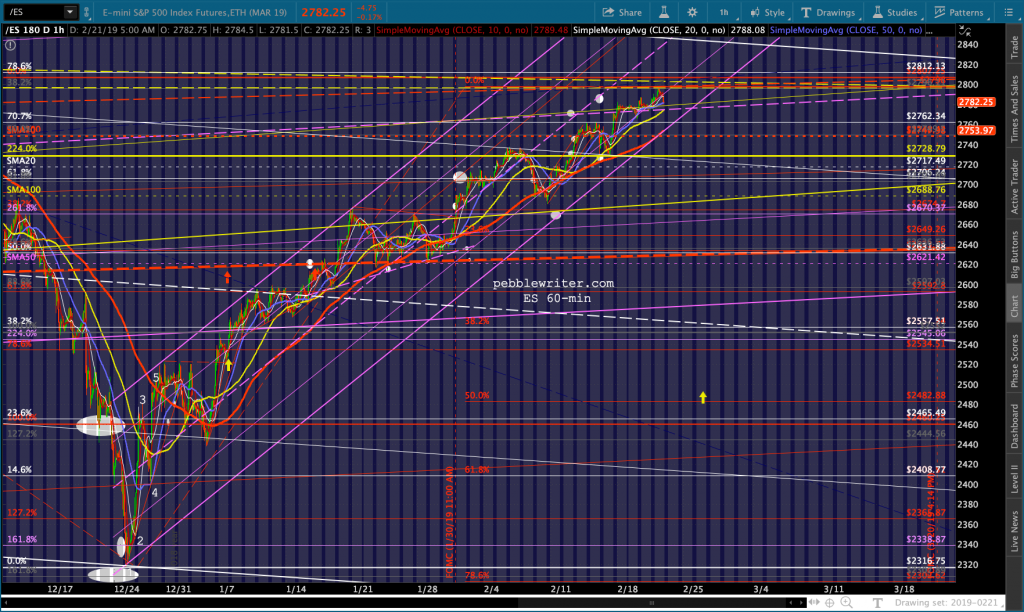The width and height of the screenshot is (1024, 612).
Task: Click the 2782.25 price bubble on axis
Action: [x=976, y=102]
